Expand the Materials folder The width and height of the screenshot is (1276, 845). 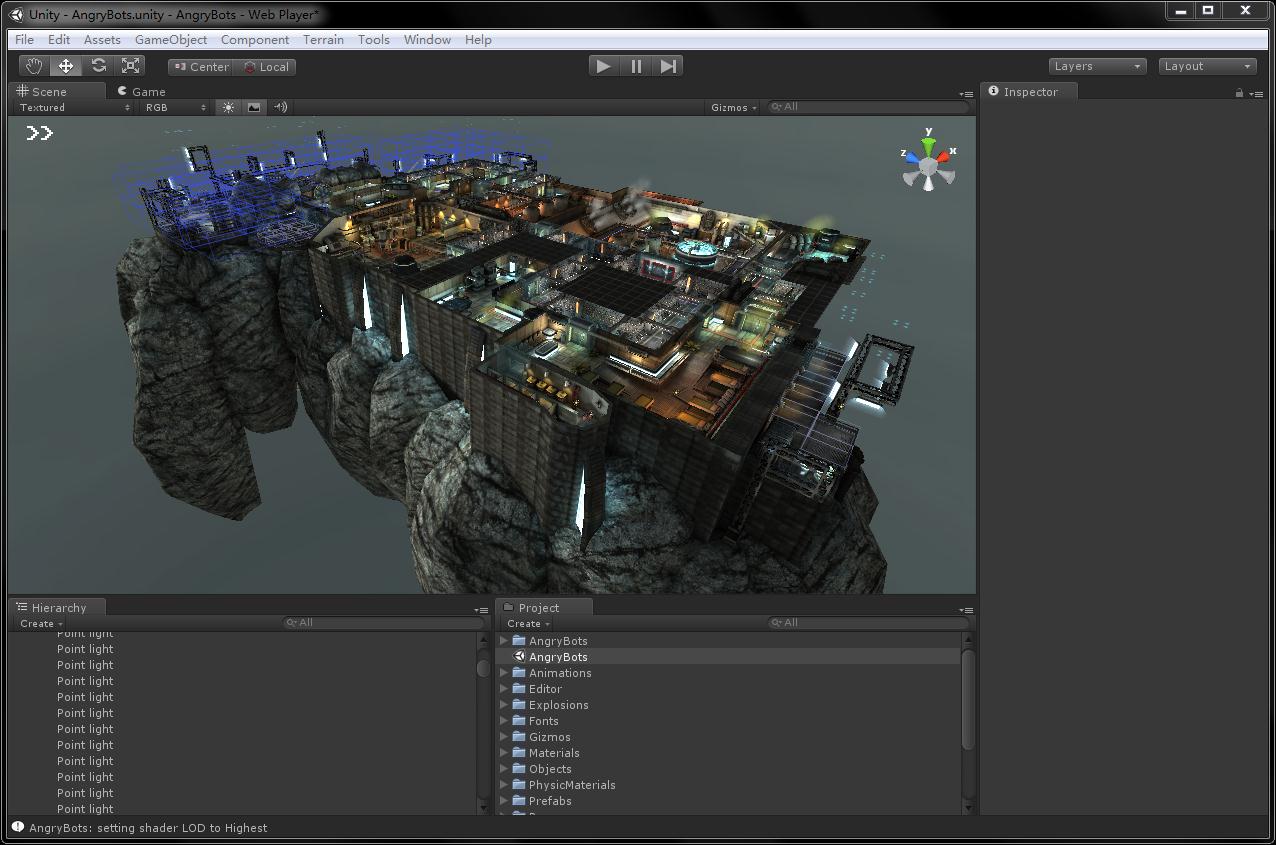(x=504, y=753)
